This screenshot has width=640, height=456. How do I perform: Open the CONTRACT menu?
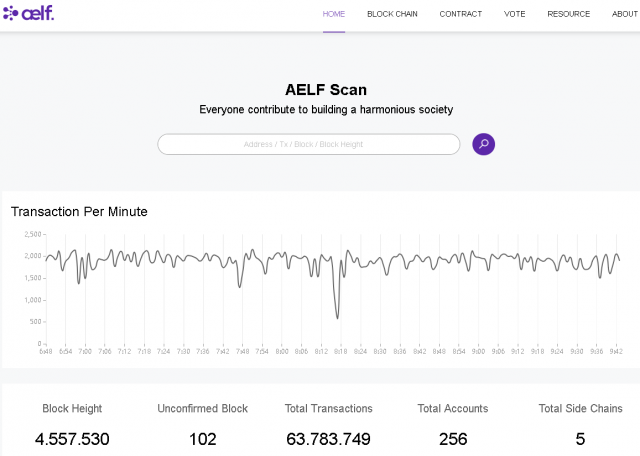(x=460, y=14)
